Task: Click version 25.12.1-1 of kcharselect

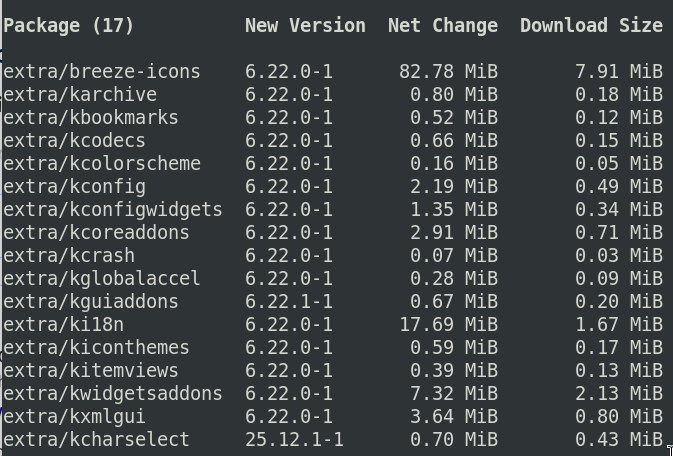Action: 294,440
